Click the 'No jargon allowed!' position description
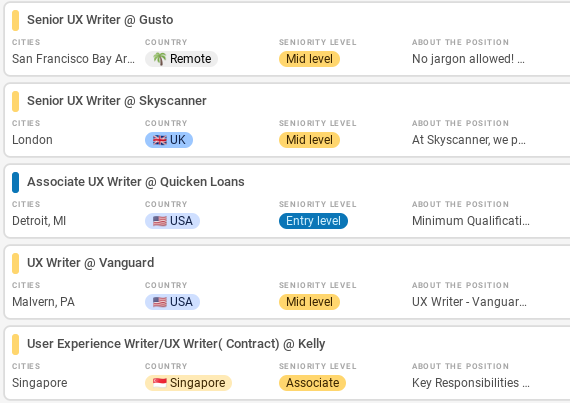 (468, 59)
